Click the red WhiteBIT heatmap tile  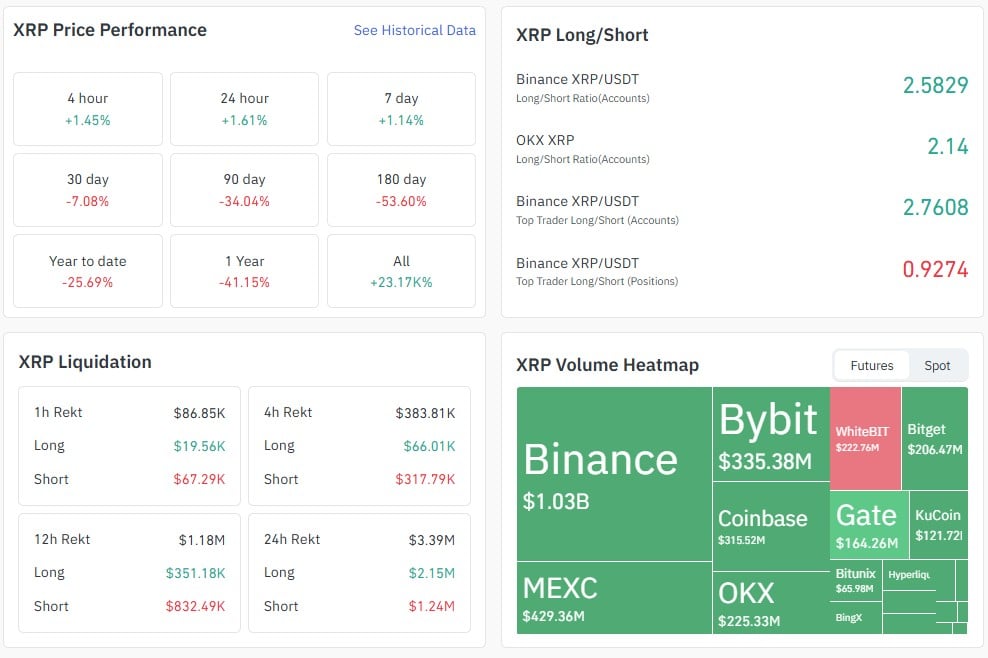(865, 438)
